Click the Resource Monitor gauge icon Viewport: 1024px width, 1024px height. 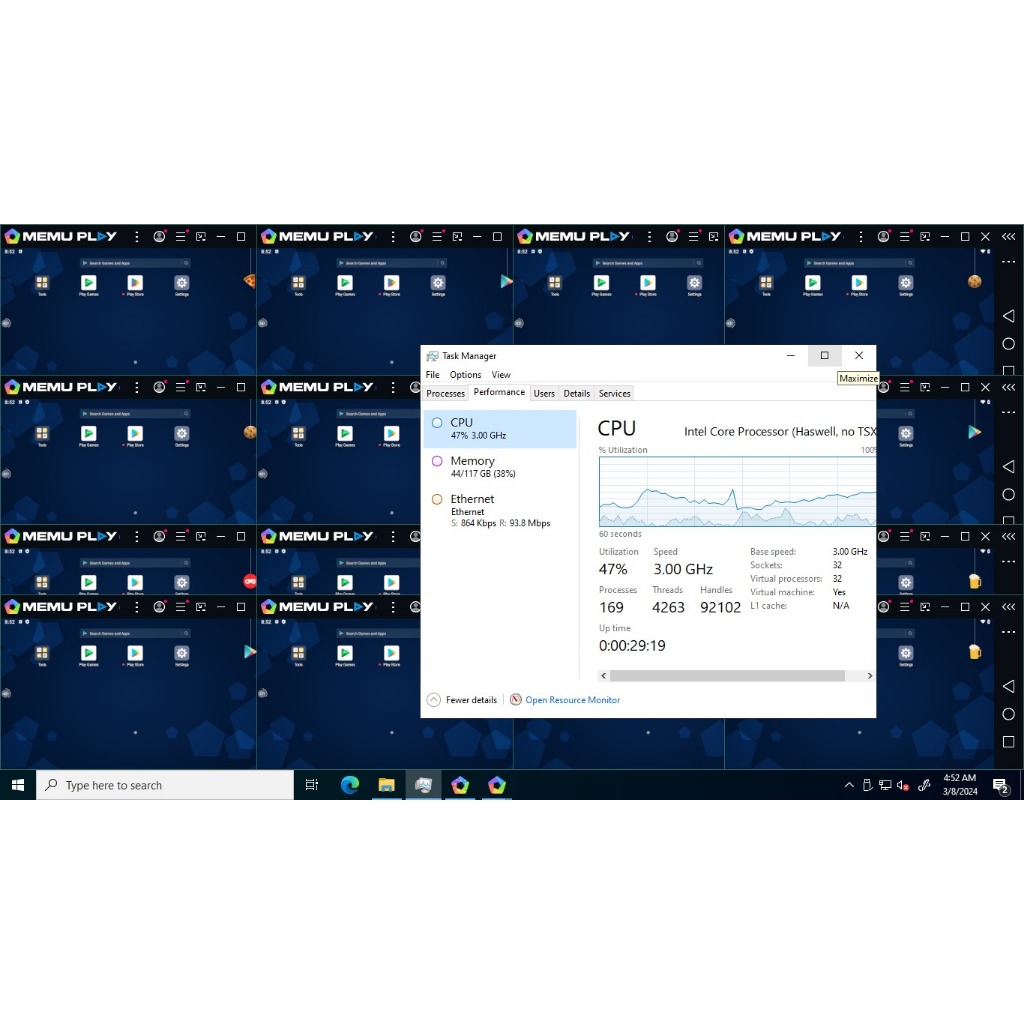coord(515,699)
